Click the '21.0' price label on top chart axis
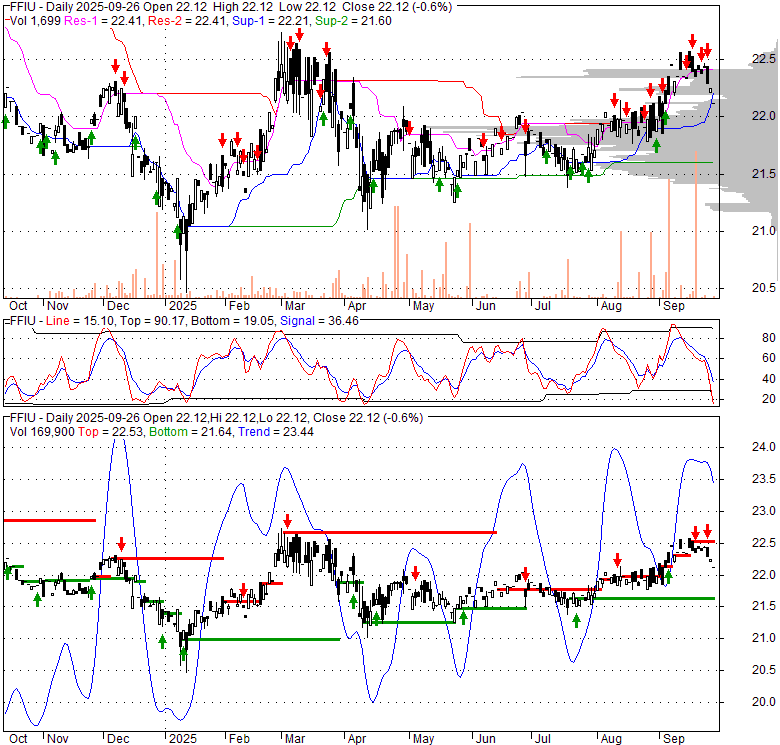This screenshot has width=780, height=745. (x=764, y=231)
